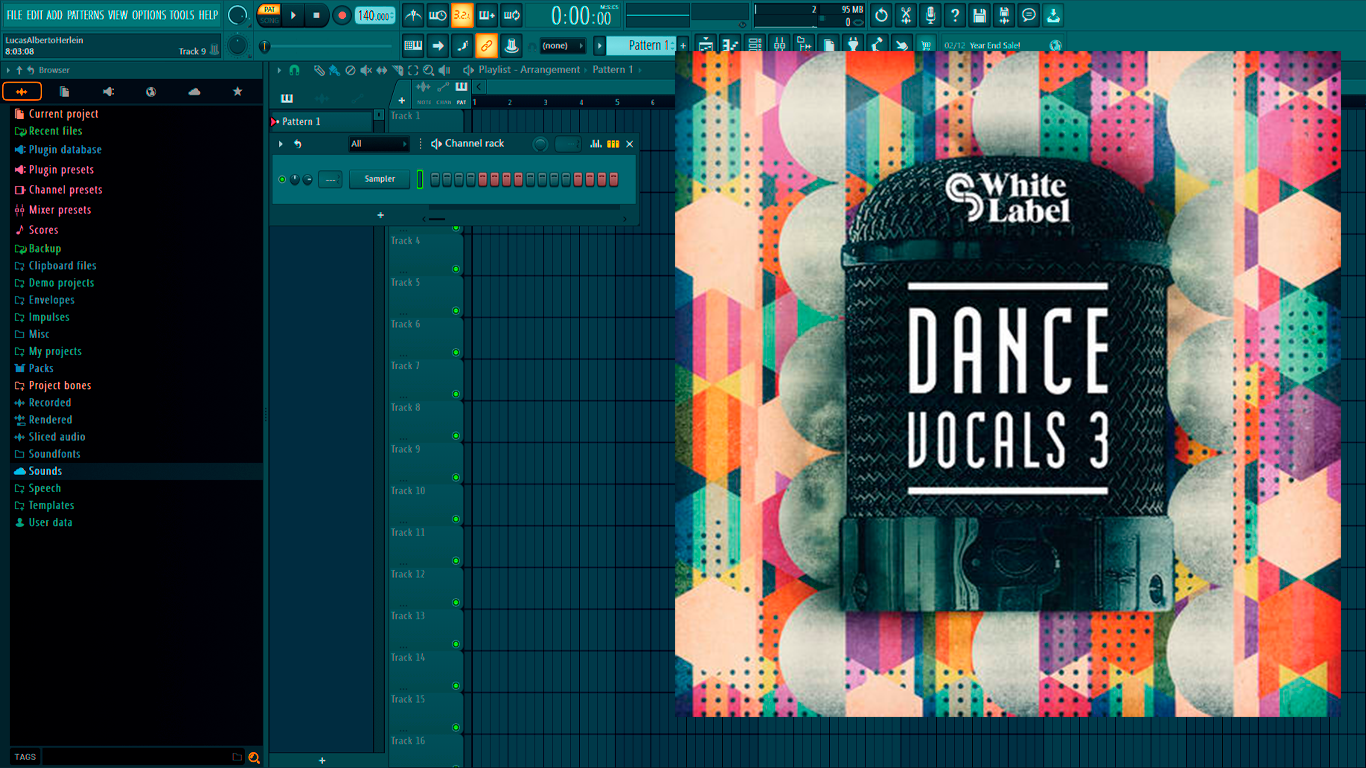The height and width of the screenshot is (768, 1366).
Task: Open the snap selector showing (none)
Action: (563, 46)
